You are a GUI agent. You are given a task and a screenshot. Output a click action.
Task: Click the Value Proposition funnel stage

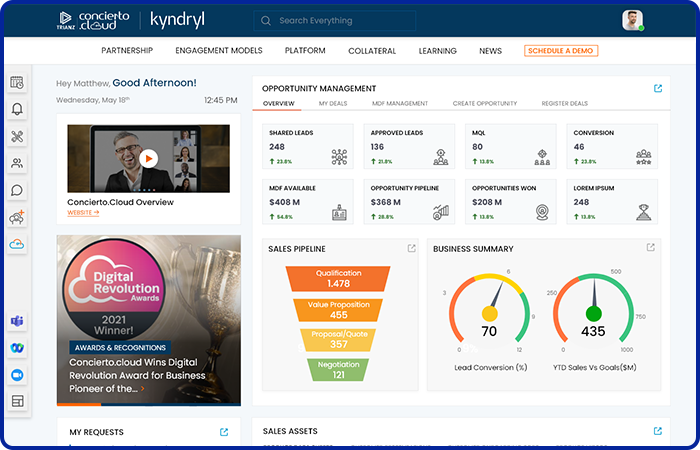(x=338, y=310)
